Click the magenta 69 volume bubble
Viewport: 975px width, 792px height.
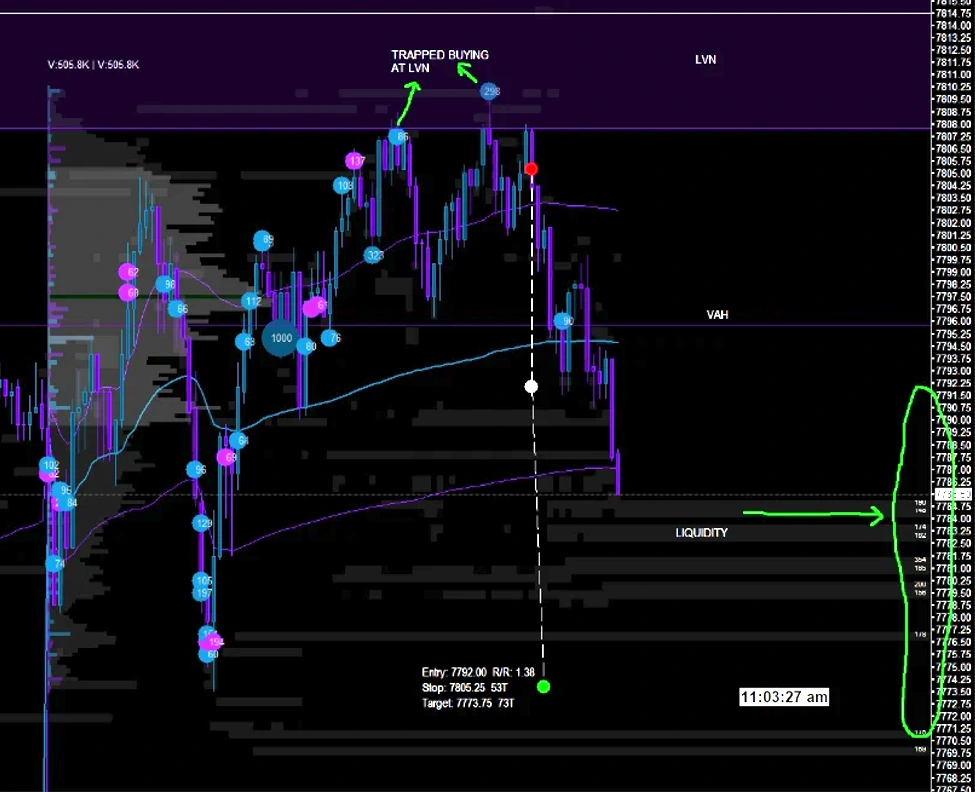pos(226,458)
